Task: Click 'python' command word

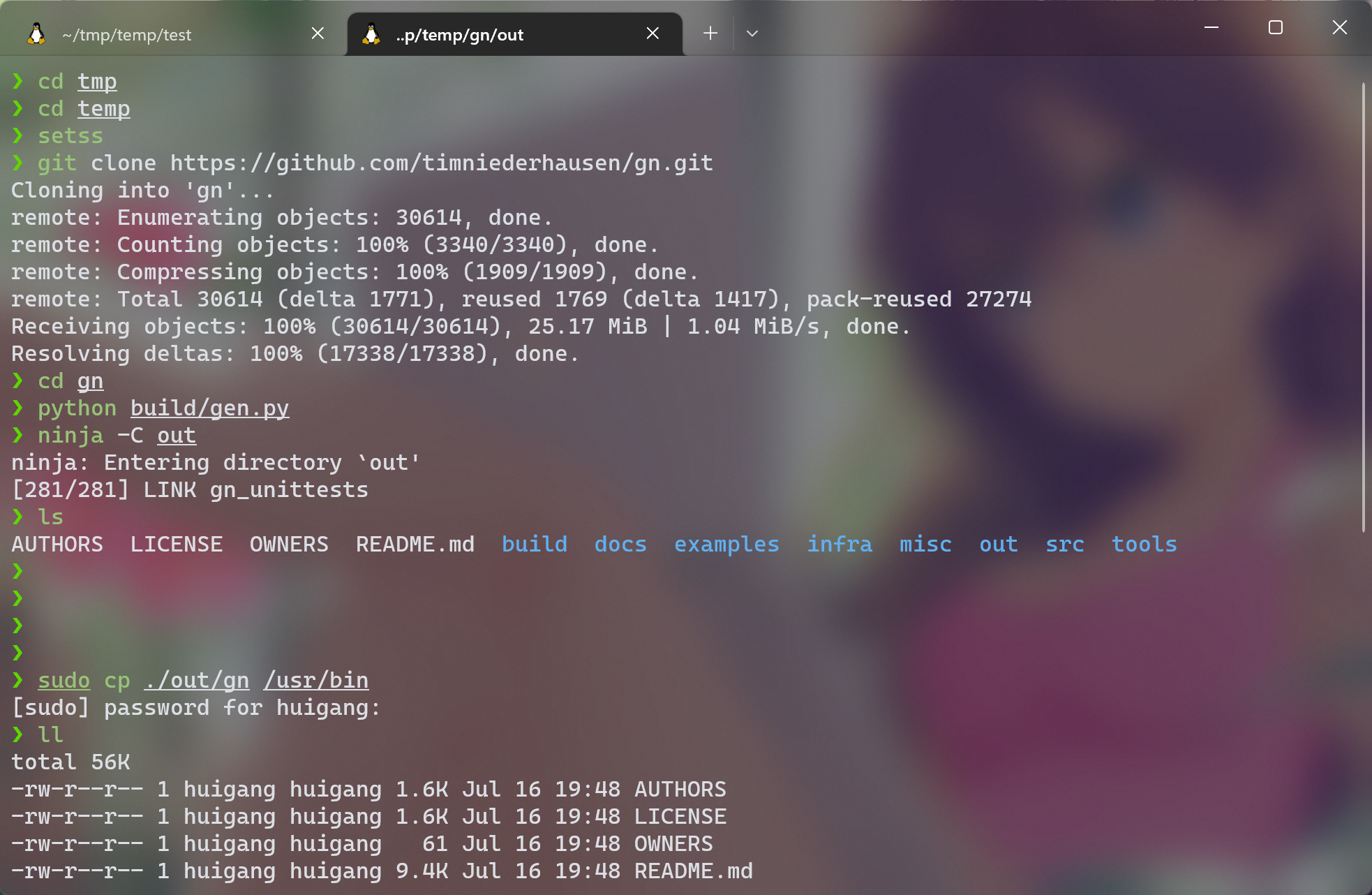Action: tap(77, 408)
